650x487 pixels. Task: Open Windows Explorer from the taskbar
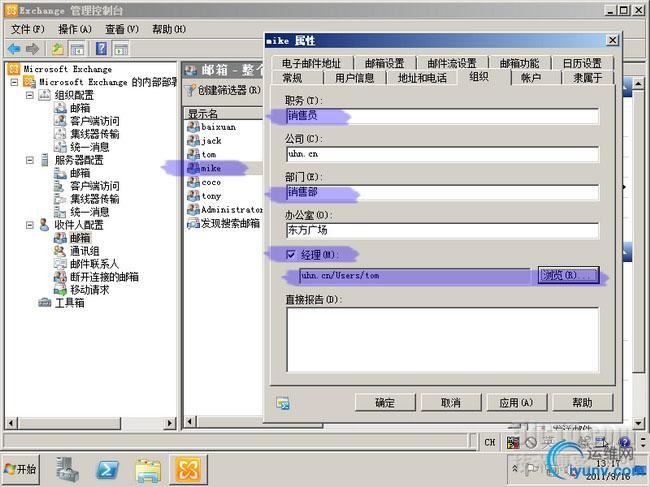pos(148,470)
